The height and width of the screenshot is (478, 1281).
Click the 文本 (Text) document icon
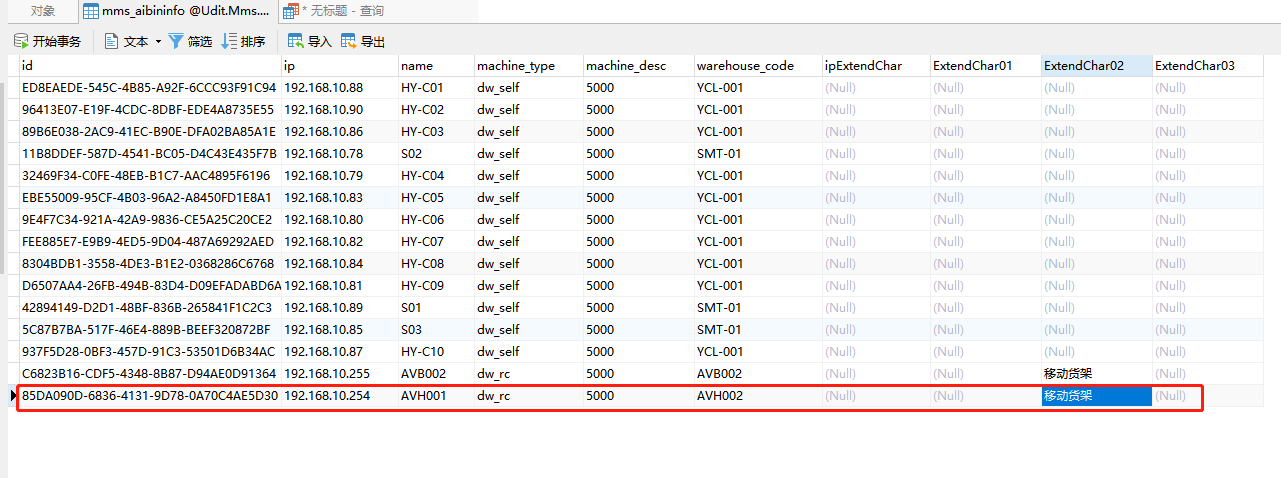(x=112, y=41)
